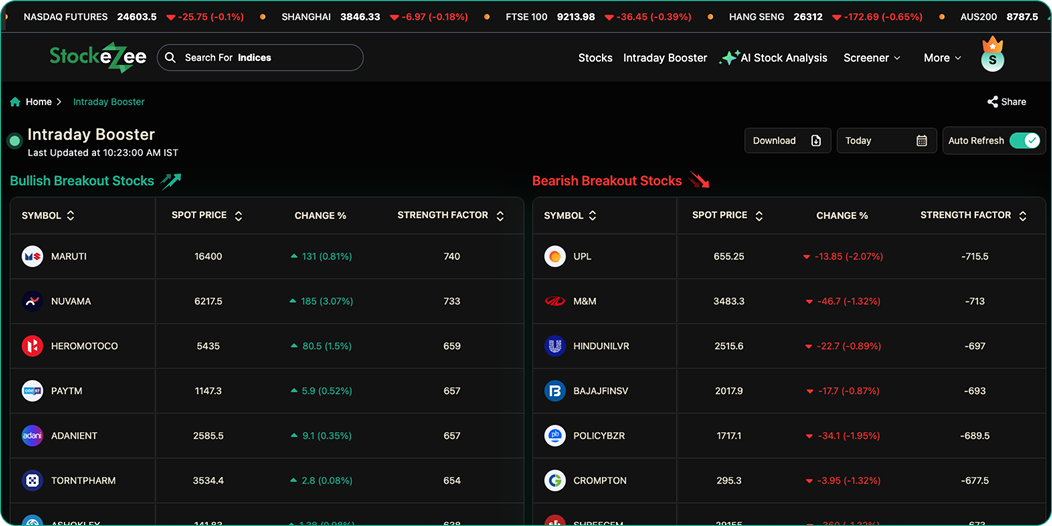Image resolution: width=1052 pixels, height=526 pixels.
Task: Click the Home breadcrumb house icon
Action: pyautogui.click(x=15, y=102)
